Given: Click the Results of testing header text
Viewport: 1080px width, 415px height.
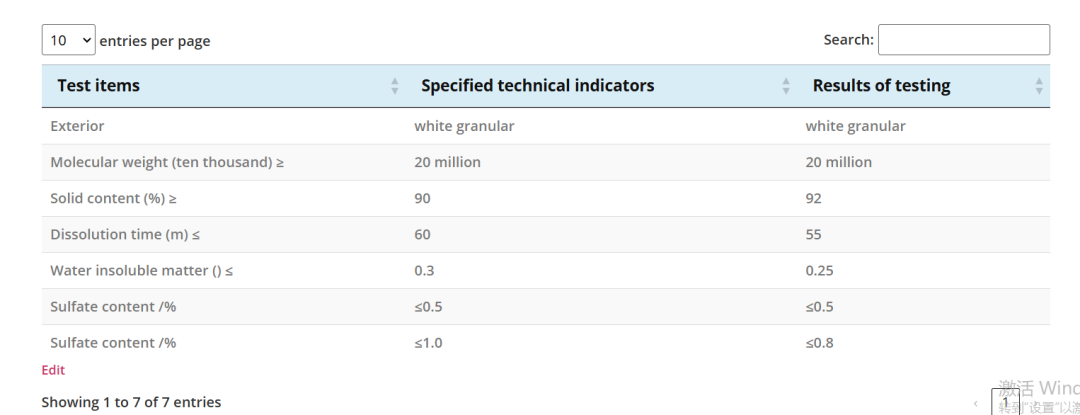Looking at the screenshot, I should [x=882, y=86].
